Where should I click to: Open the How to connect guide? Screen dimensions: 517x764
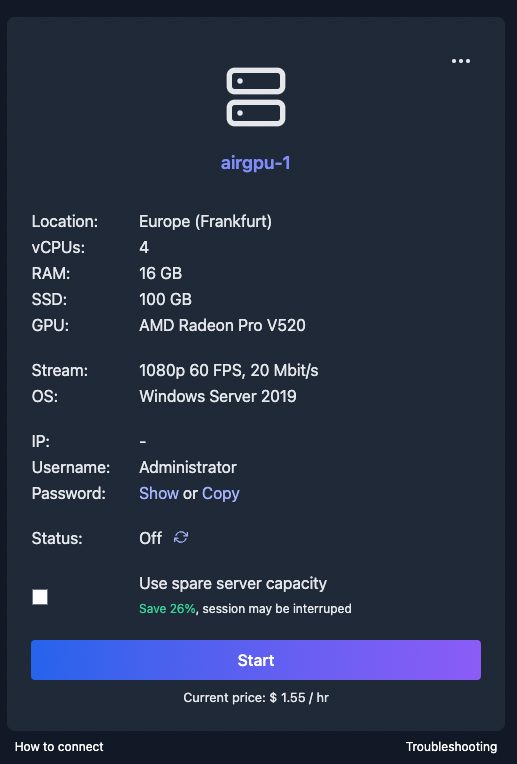(x=59, y=746)
